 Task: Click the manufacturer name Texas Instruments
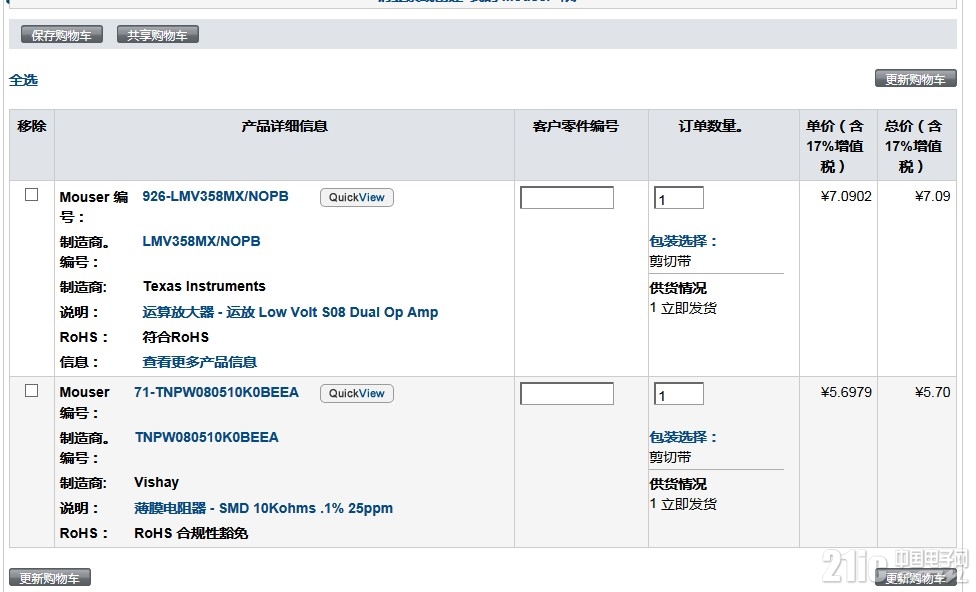coord(204,286)
